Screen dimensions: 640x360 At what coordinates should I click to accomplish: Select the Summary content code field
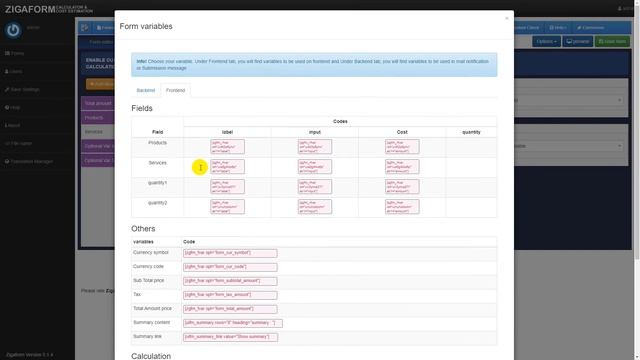[x=233, y=323]
